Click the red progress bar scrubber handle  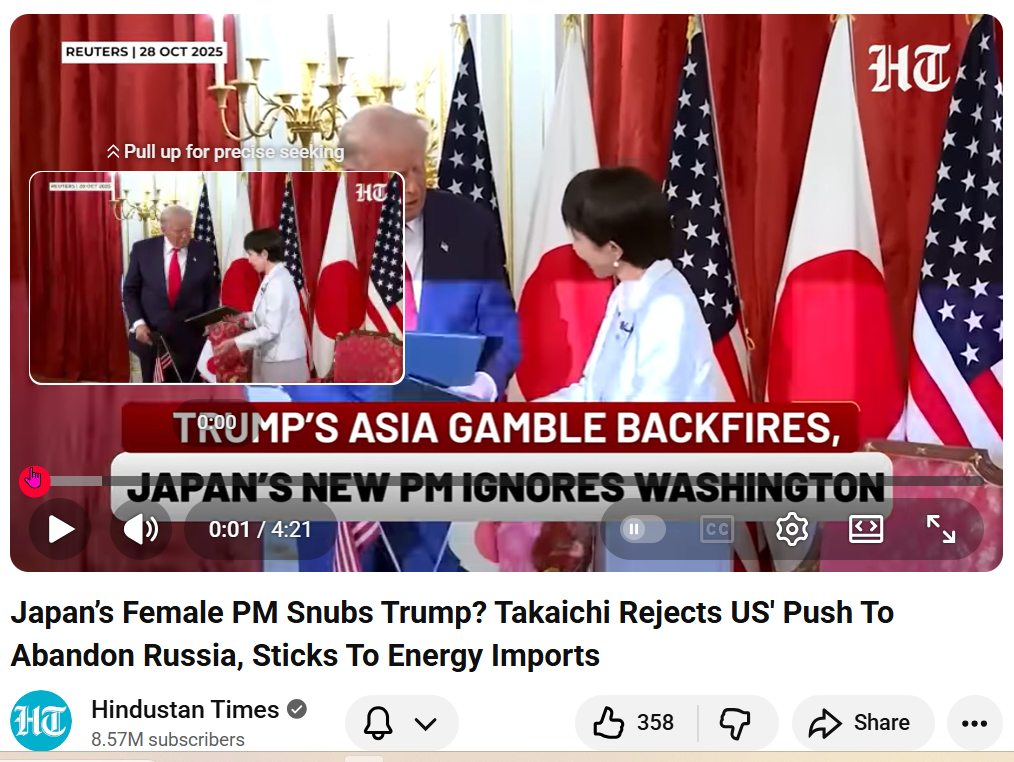coord(34,481)
